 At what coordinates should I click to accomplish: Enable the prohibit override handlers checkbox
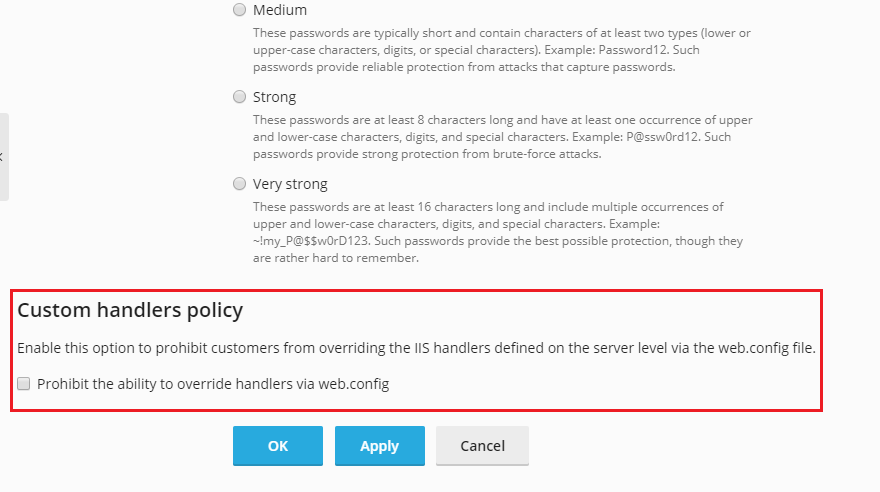point(24,384)
